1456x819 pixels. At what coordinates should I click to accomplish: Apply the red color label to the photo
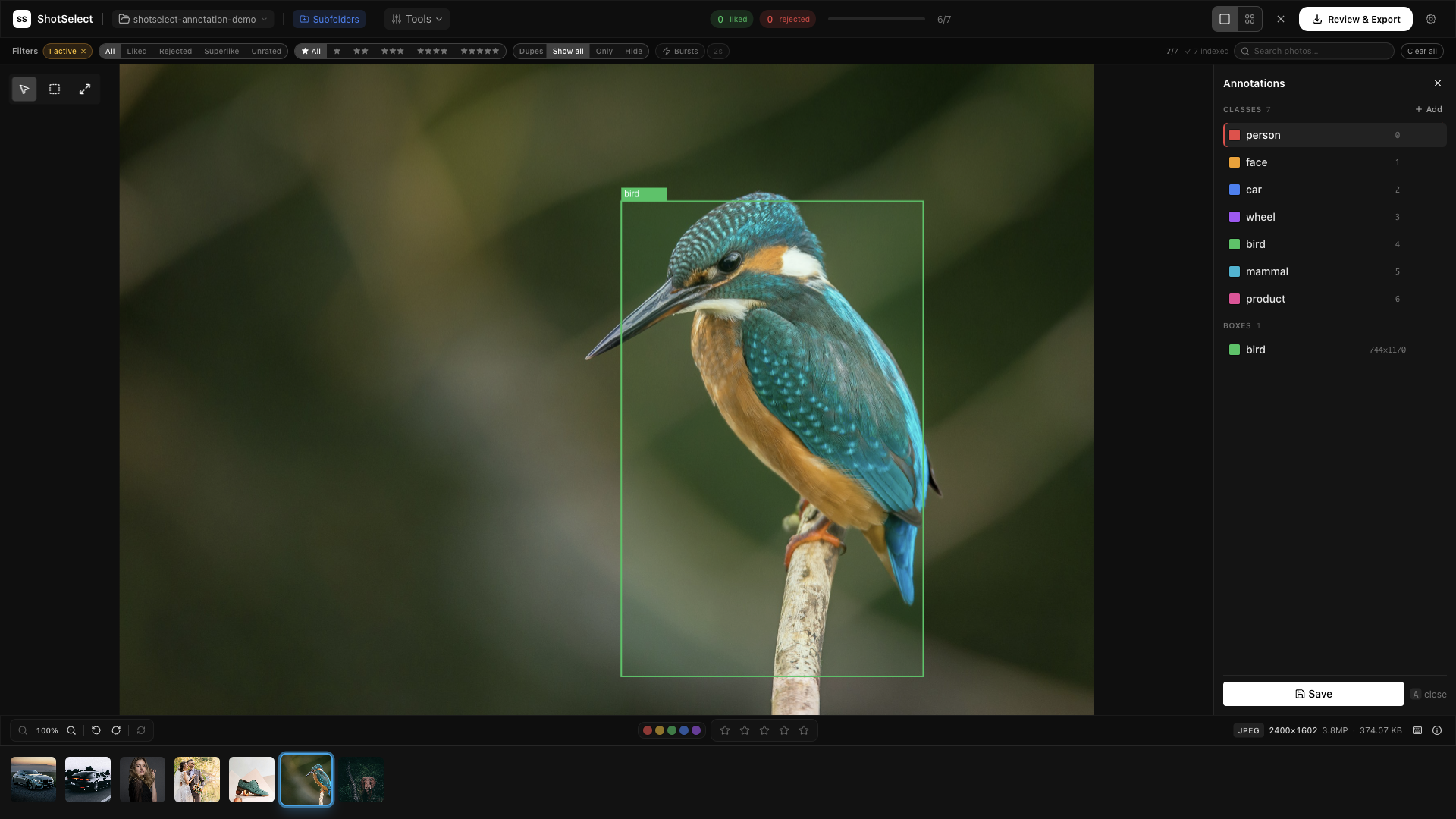point(647,730)
